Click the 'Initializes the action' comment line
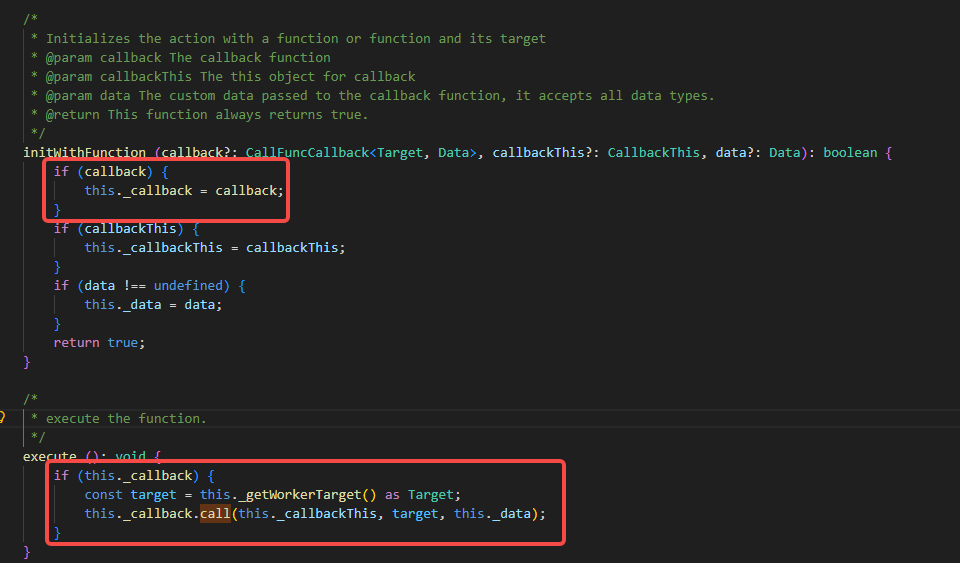The image size is (960, 563). (x=288, y=39)
